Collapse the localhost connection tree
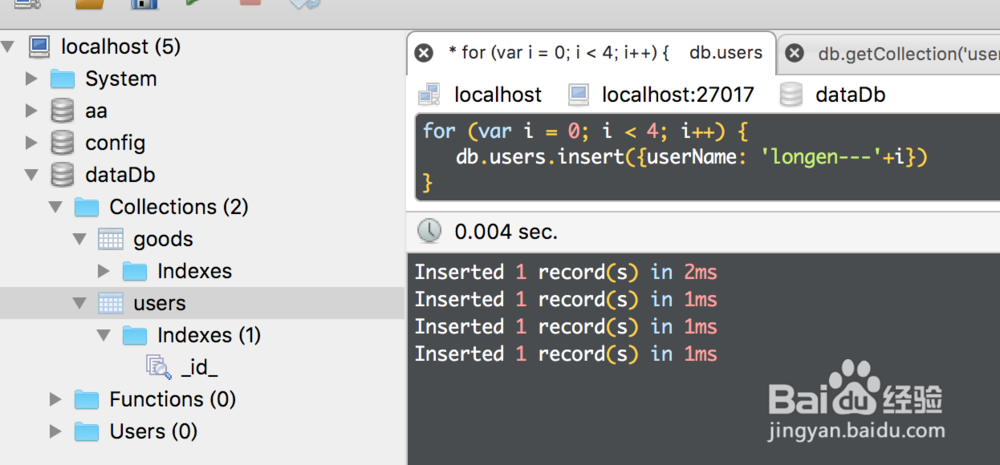 9,47
